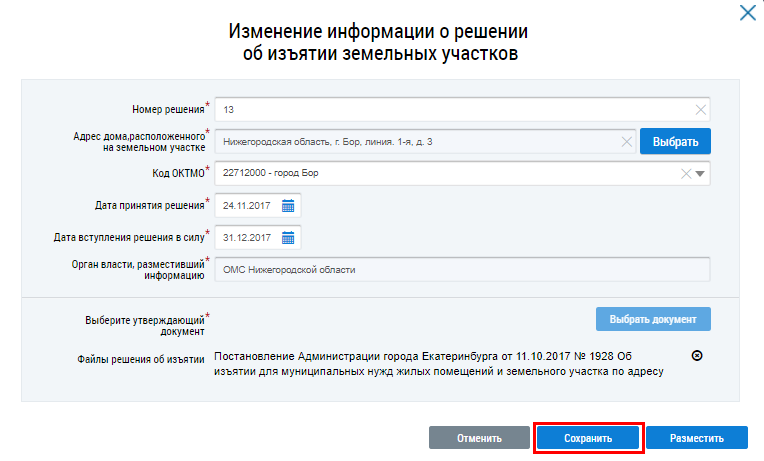Click the label Номер решения
This screenshot has height=461, width=764.
pos(168,109)
